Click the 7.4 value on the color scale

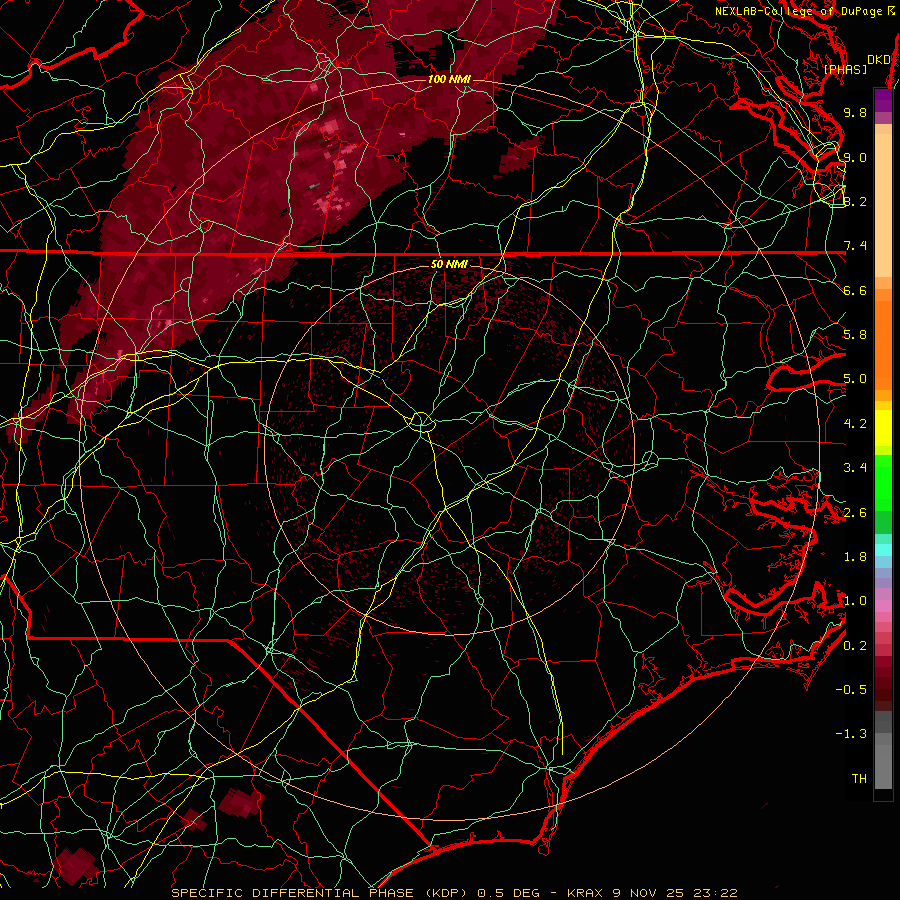(855, 246)
